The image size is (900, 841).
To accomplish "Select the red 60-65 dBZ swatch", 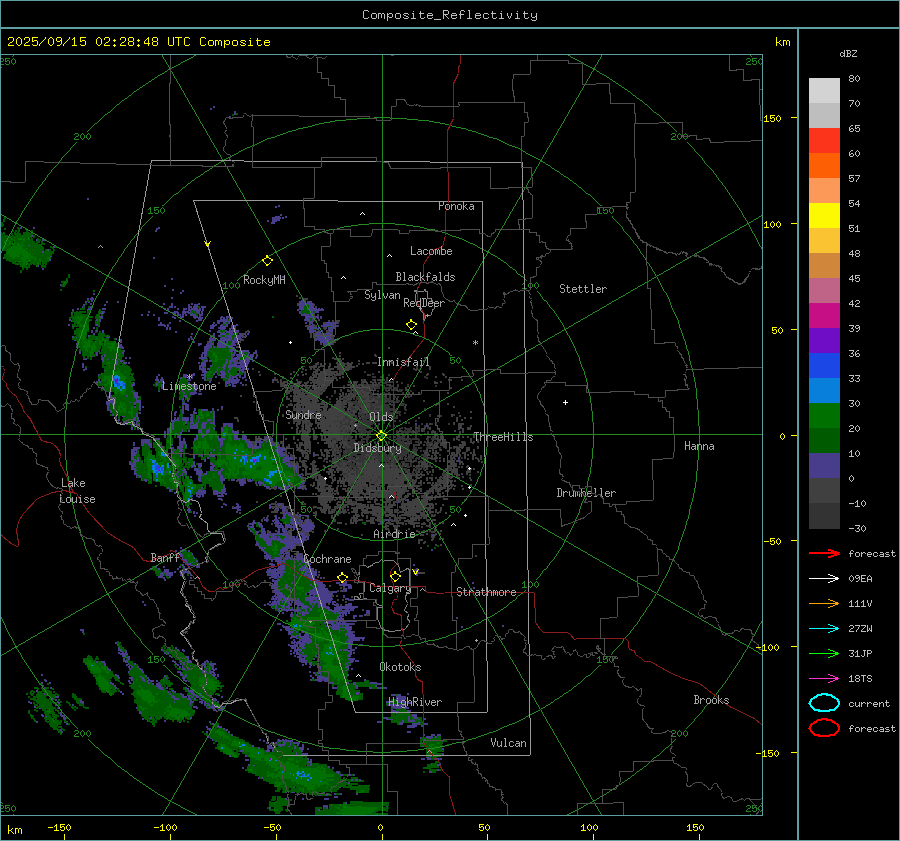I will (x=824, y=141).
